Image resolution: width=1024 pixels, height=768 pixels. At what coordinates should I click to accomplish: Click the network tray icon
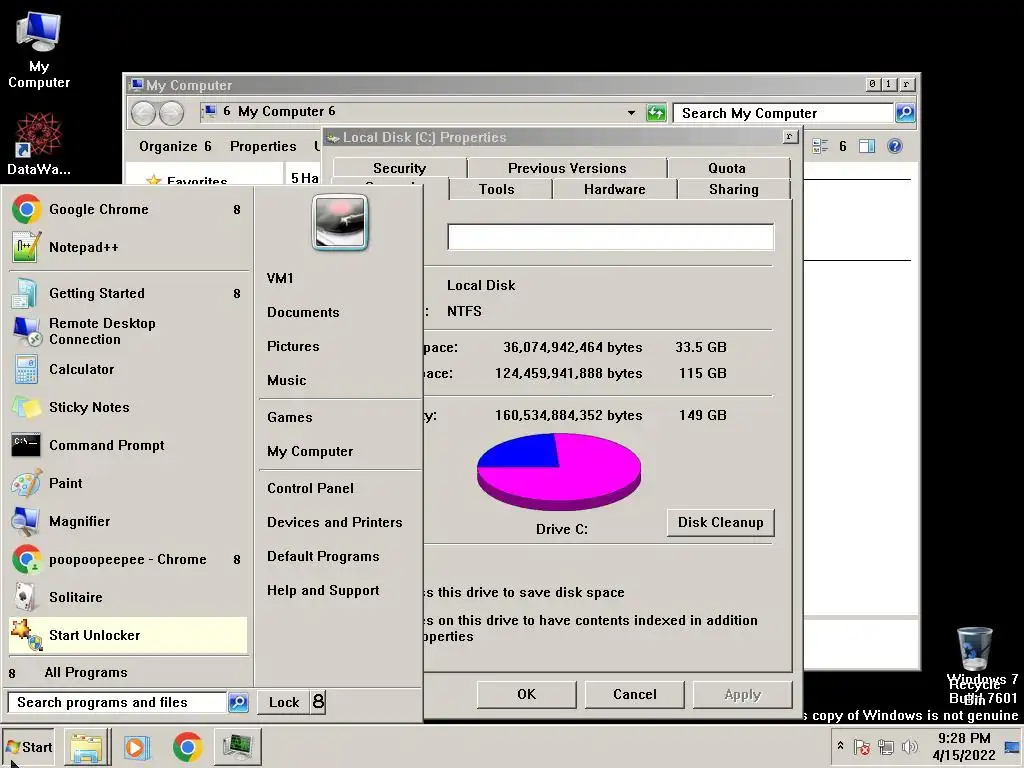pos(886,746)
